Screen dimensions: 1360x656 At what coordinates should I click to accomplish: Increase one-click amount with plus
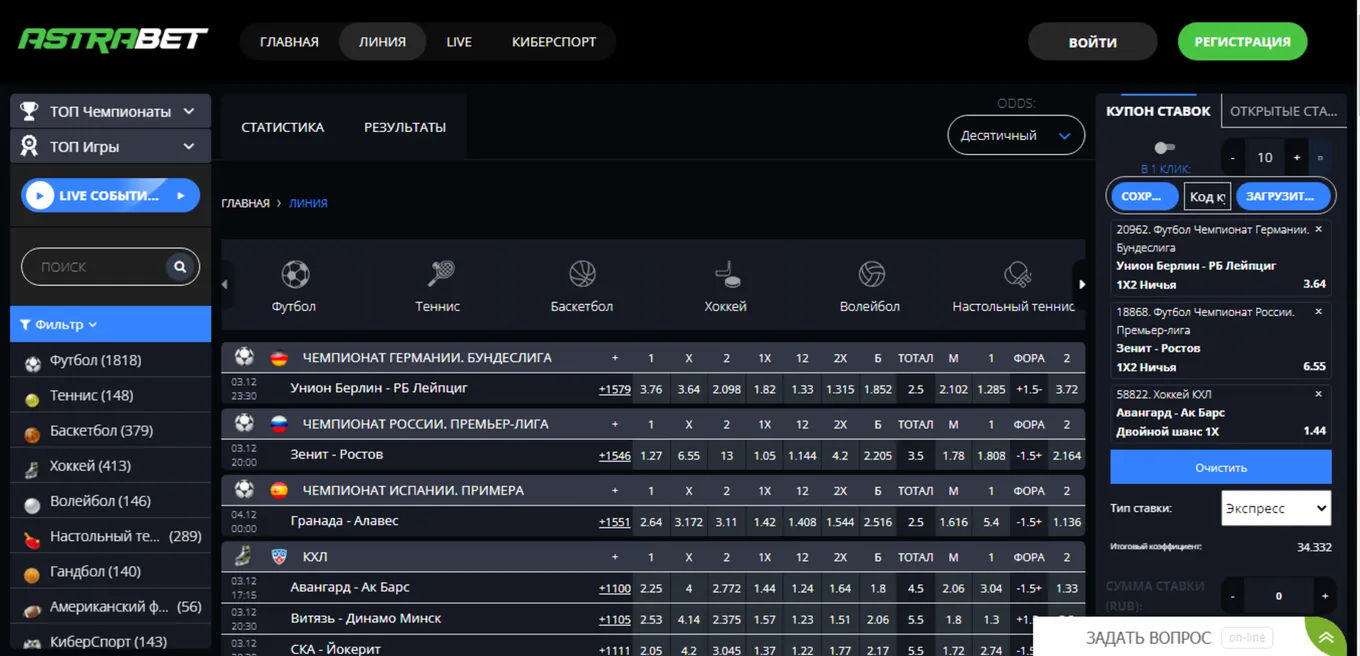1297,158
